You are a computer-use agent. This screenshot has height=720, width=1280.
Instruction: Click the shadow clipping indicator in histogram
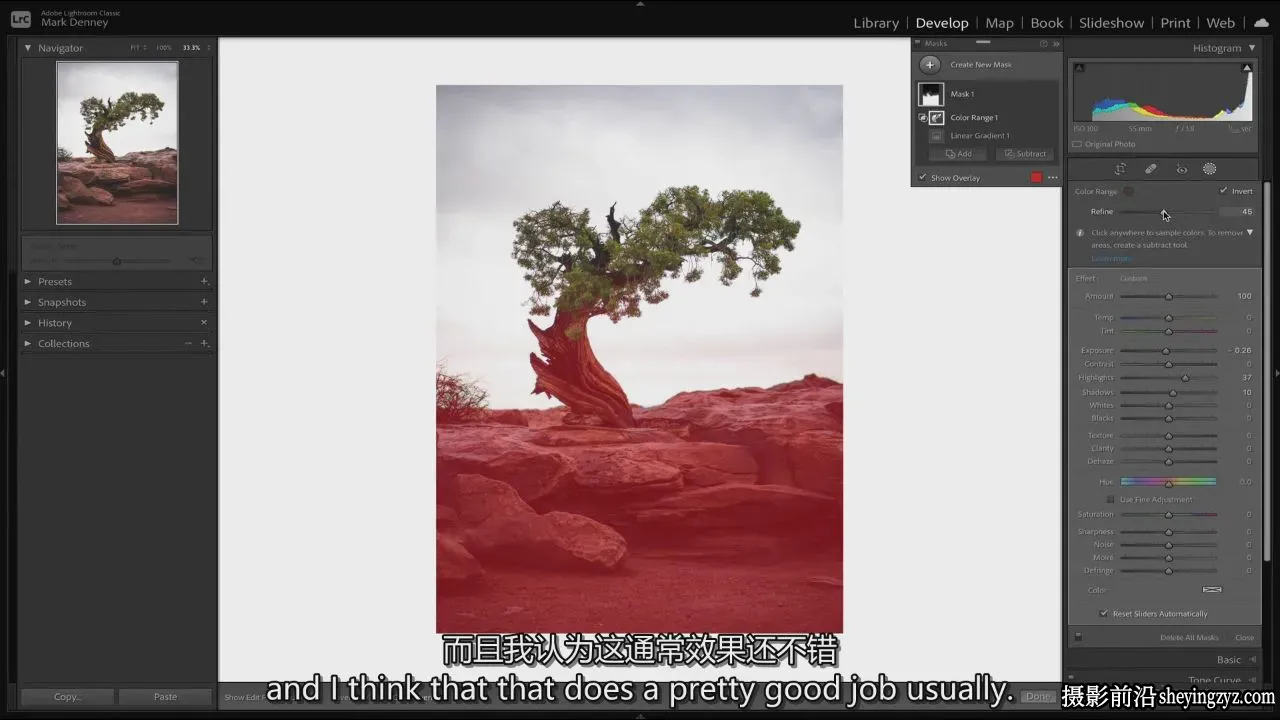1079,67
